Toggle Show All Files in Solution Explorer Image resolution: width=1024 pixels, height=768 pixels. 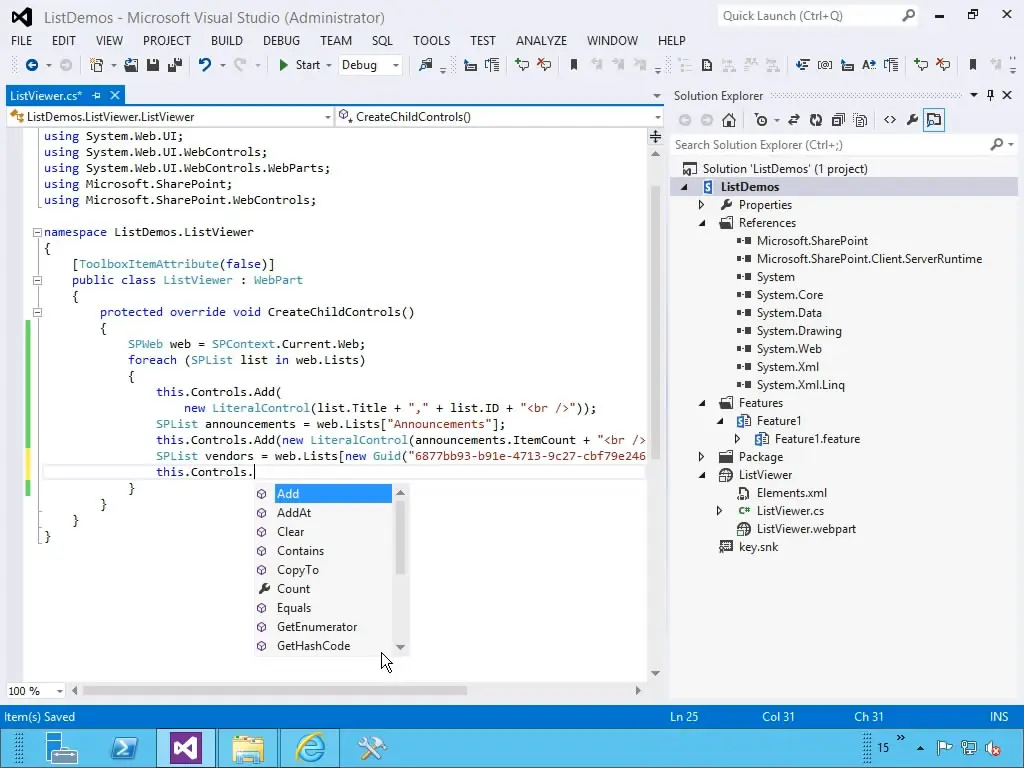click(x=860, y=120)
